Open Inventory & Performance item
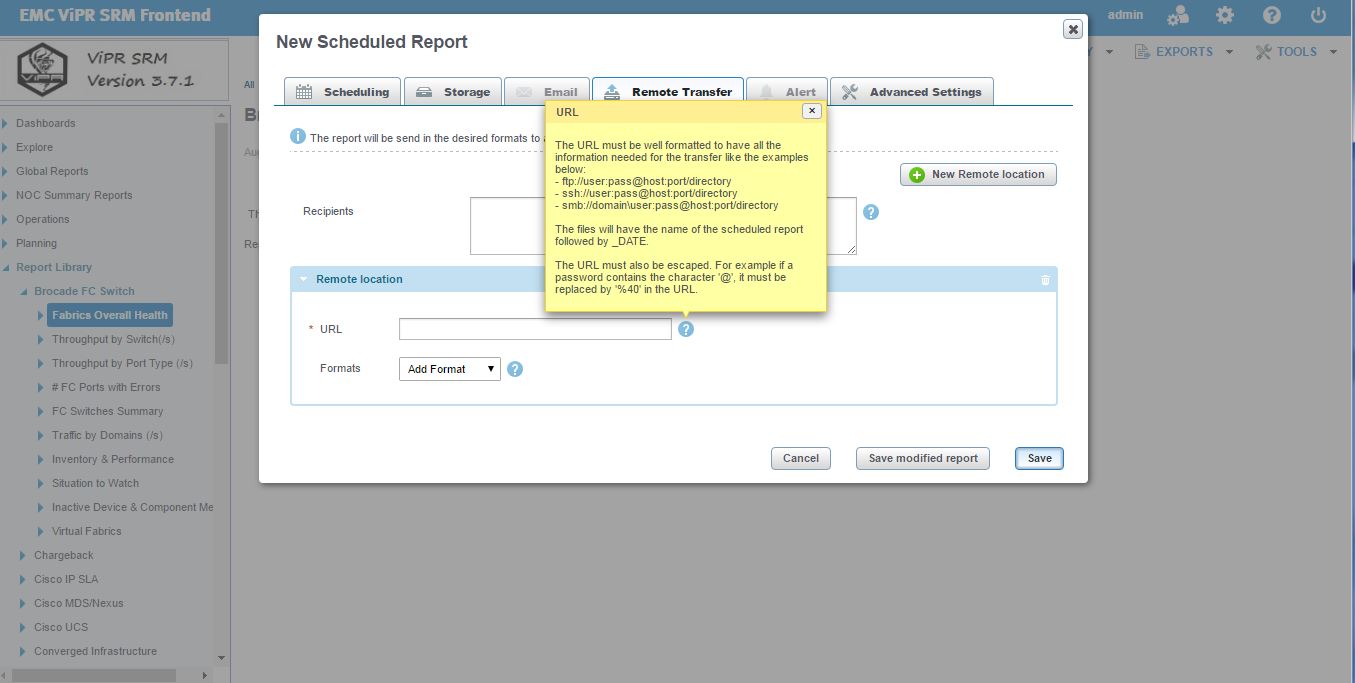The height and width of the screenshot is (683, 1355). (x=113, y=459)
